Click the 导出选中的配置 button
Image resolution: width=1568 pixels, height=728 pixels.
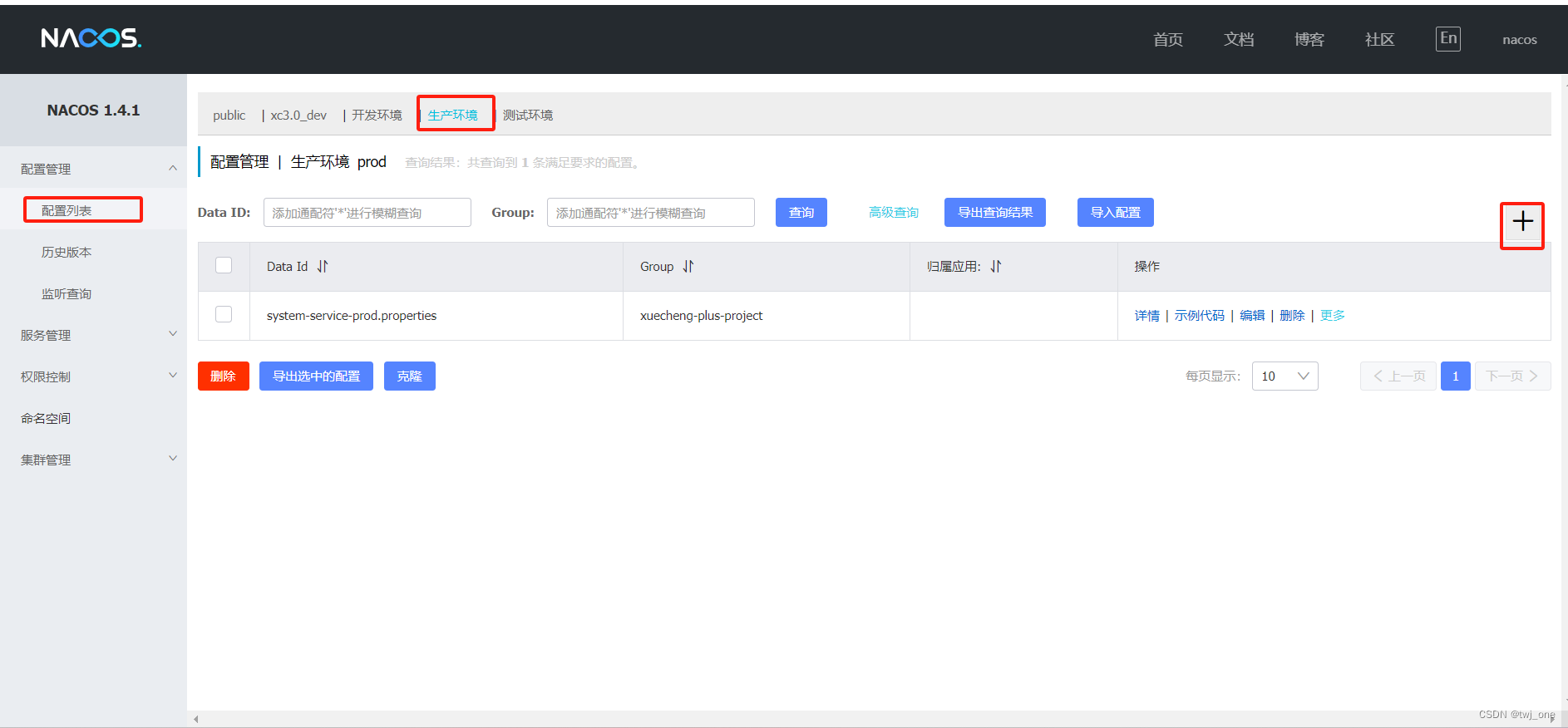(x=316, y=376)
